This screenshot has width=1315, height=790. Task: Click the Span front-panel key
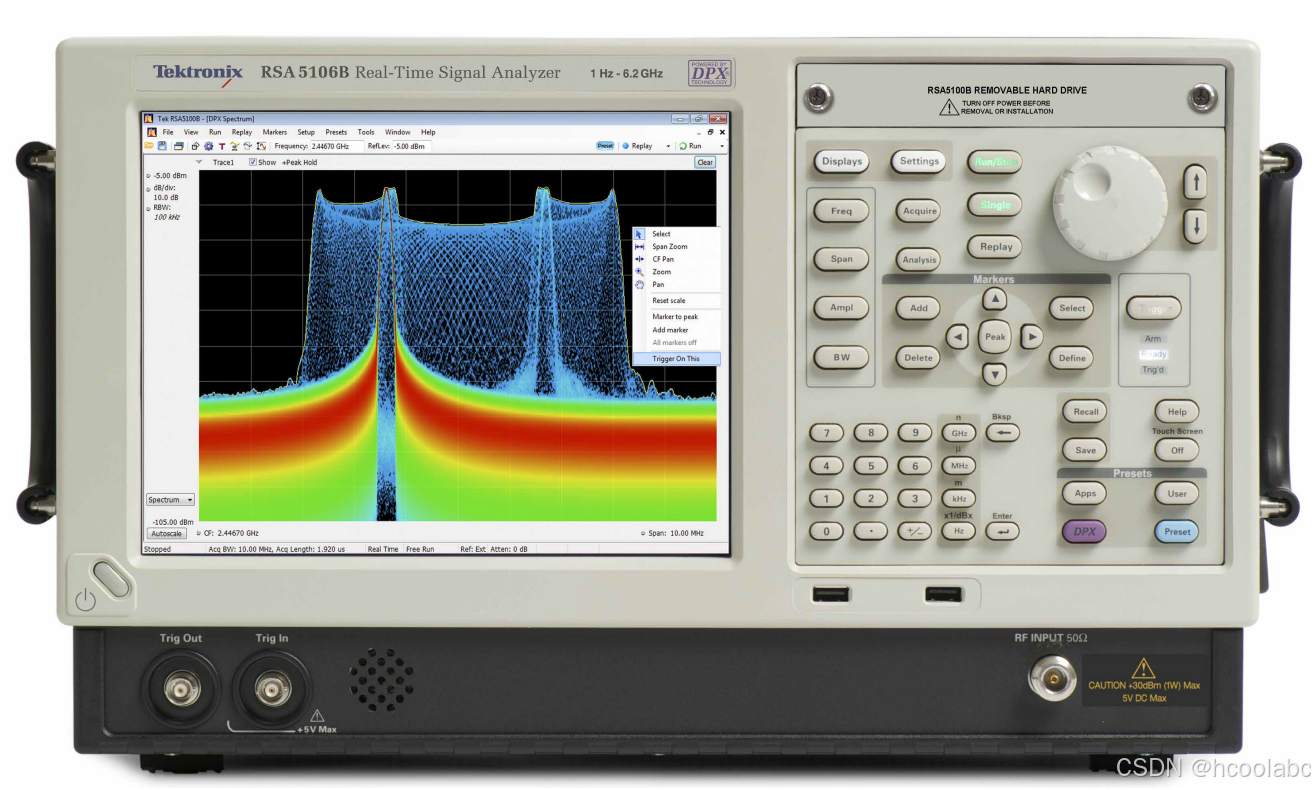coord(841,259)
